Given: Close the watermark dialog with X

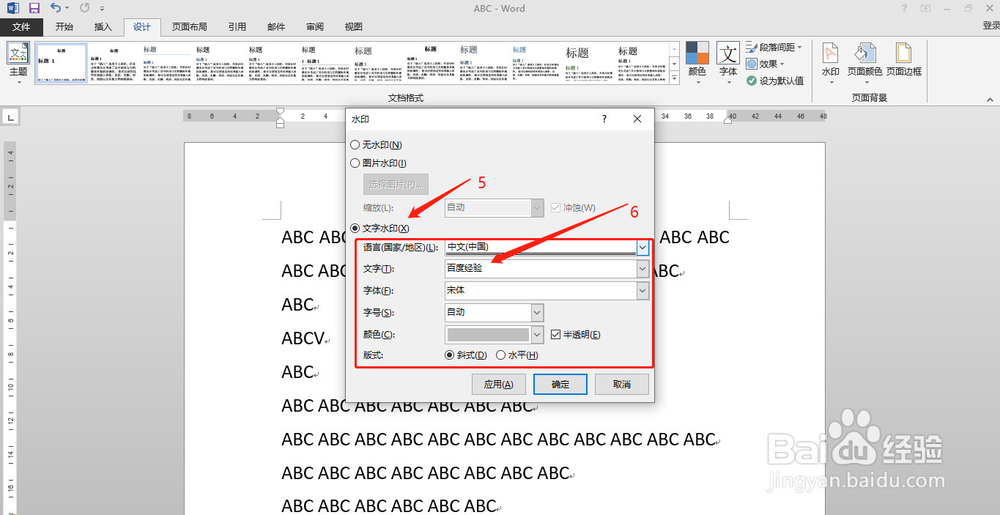Looking at the screenshot, I should 637,119.
